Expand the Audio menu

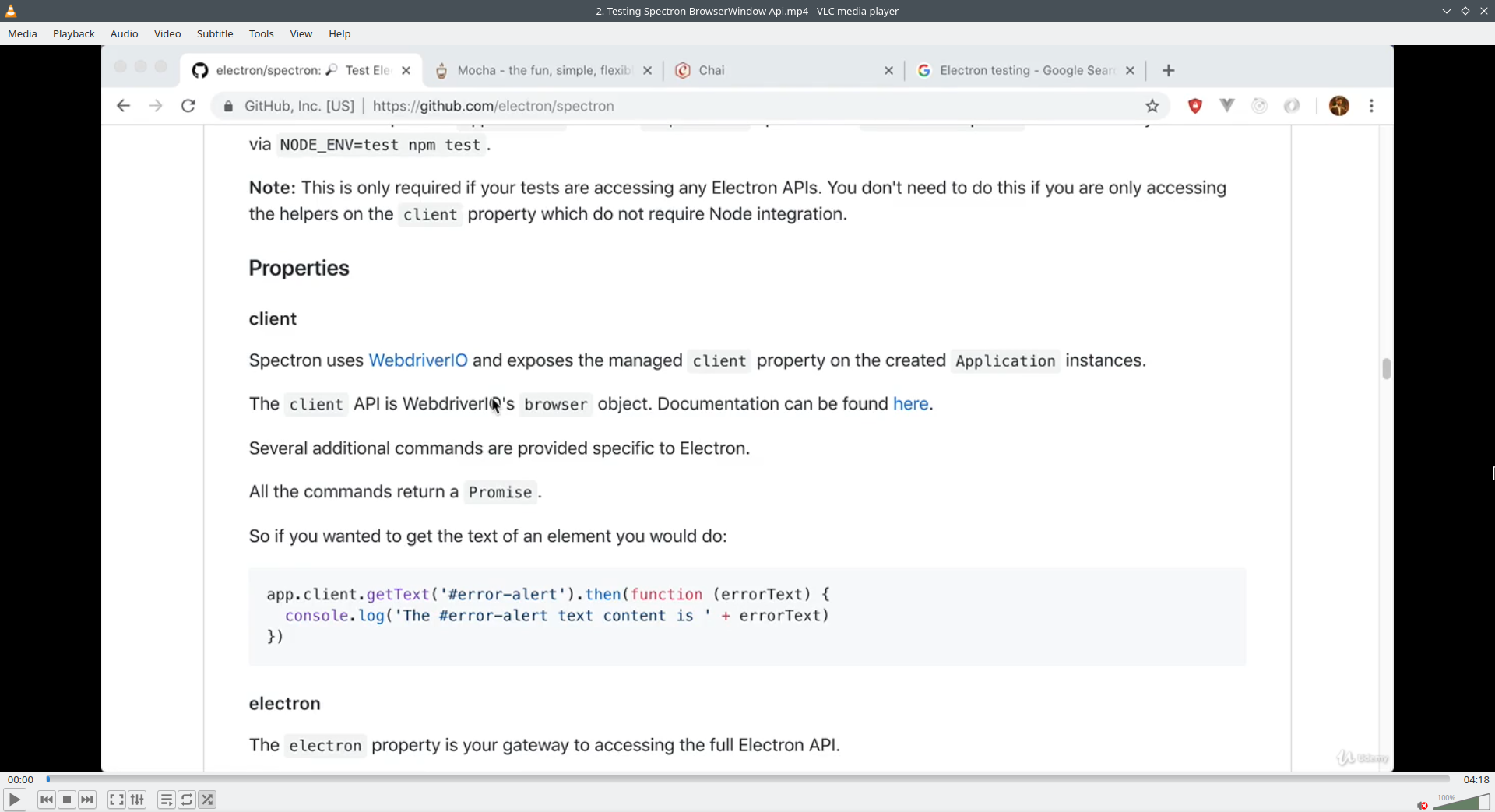(x=125, y=33)
